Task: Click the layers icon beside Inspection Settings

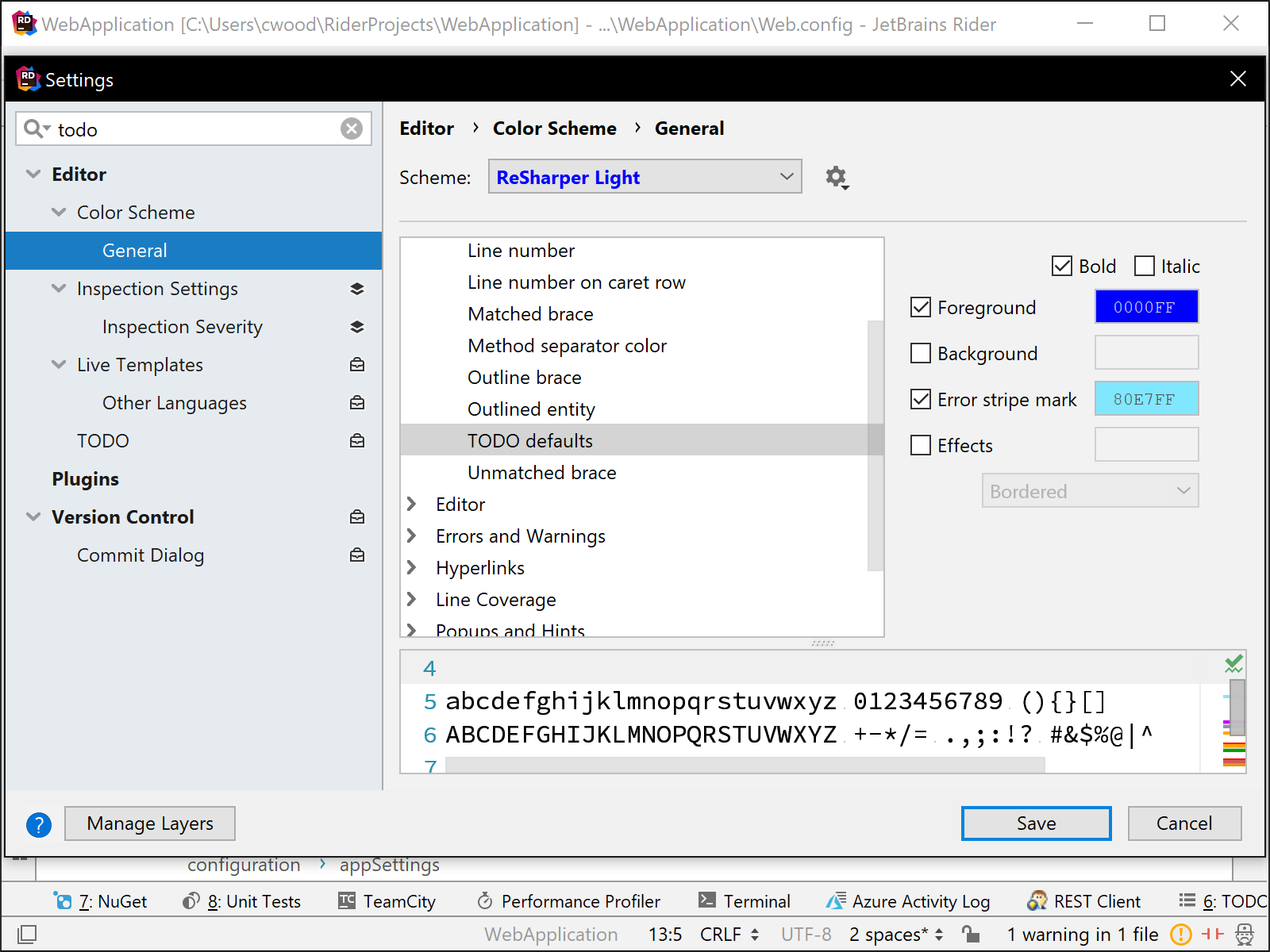Action: coord(357,289)
